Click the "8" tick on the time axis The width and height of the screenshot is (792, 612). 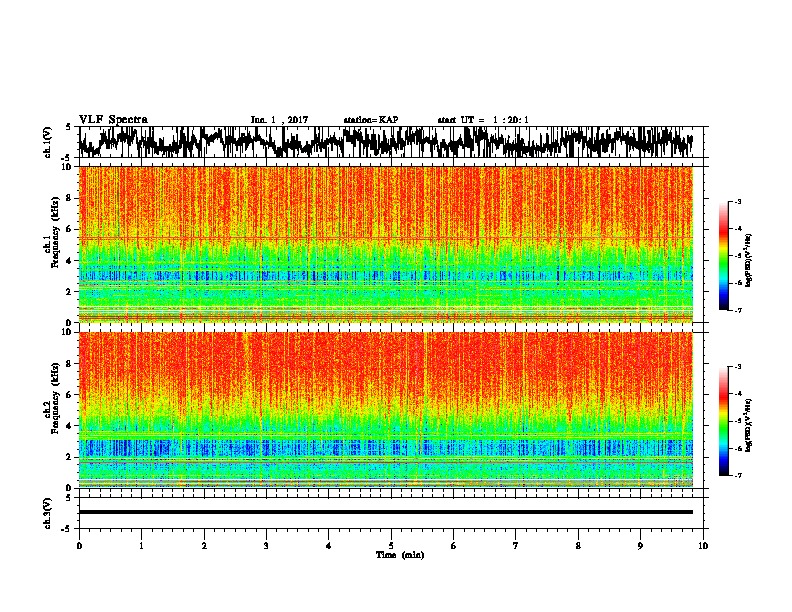[x=578, y=546]
